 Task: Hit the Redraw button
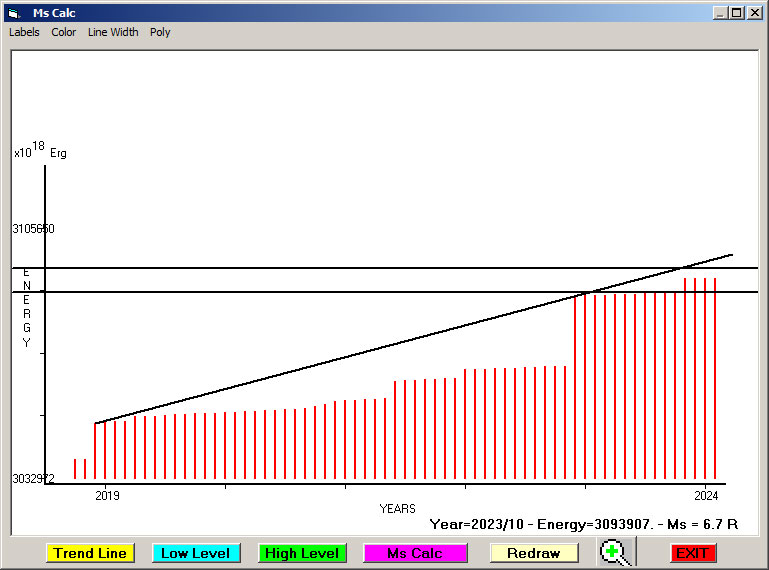[x=534, y=553]
